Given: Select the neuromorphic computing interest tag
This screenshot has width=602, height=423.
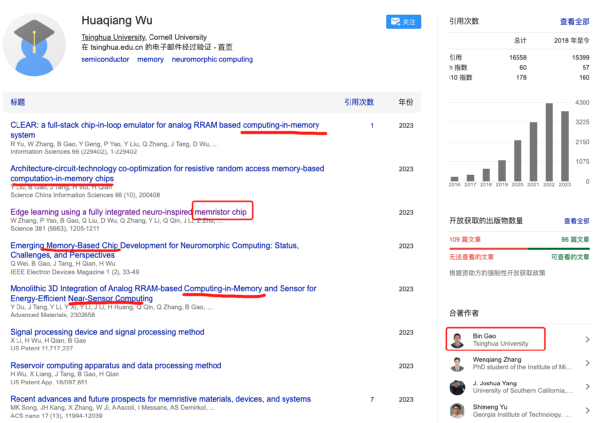Looking at the screenshot, I should [x=212, y=59].
